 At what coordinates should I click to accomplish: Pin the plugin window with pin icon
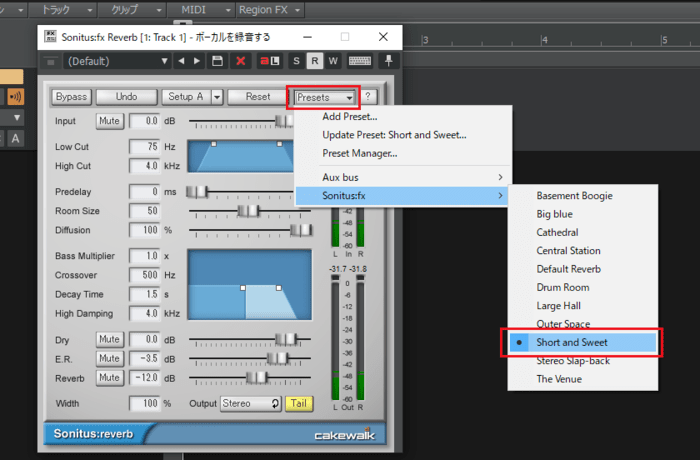point(389,61)
